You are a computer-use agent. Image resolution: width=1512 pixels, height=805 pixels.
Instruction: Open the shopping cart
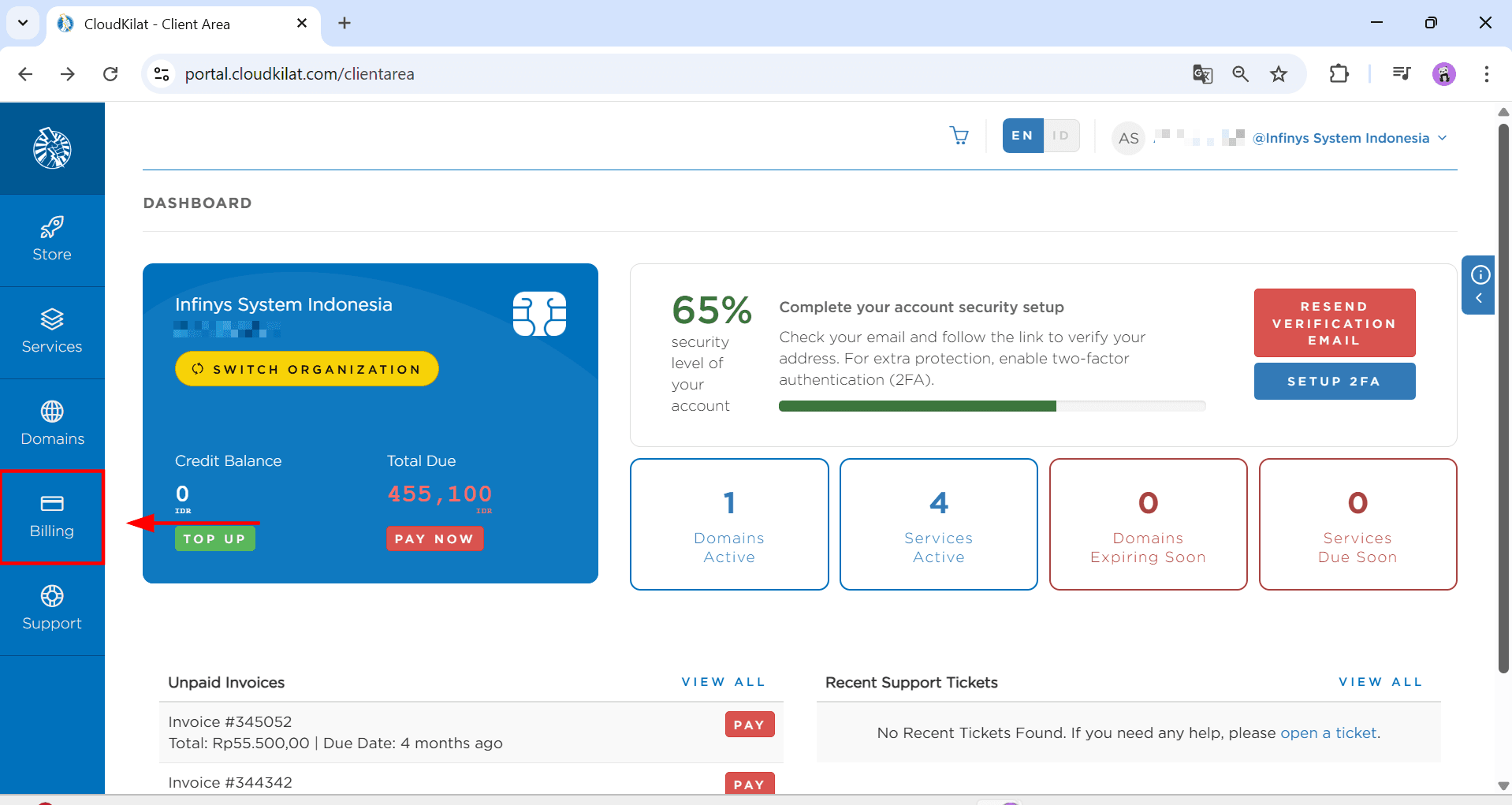tap(959, 136)
